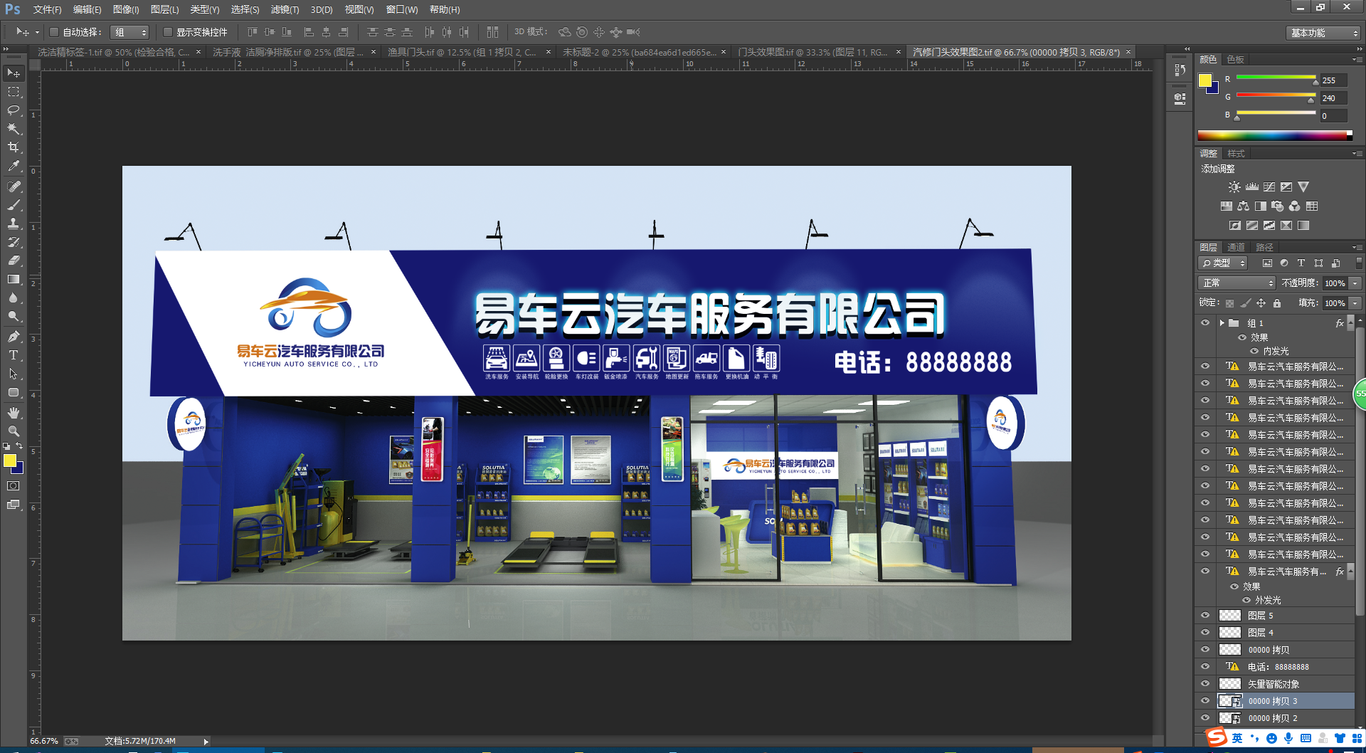Image resolution: width=1366 pixels, height=753 pixels.
Task: Select the Horizontal Type tool
Action: 13,355
